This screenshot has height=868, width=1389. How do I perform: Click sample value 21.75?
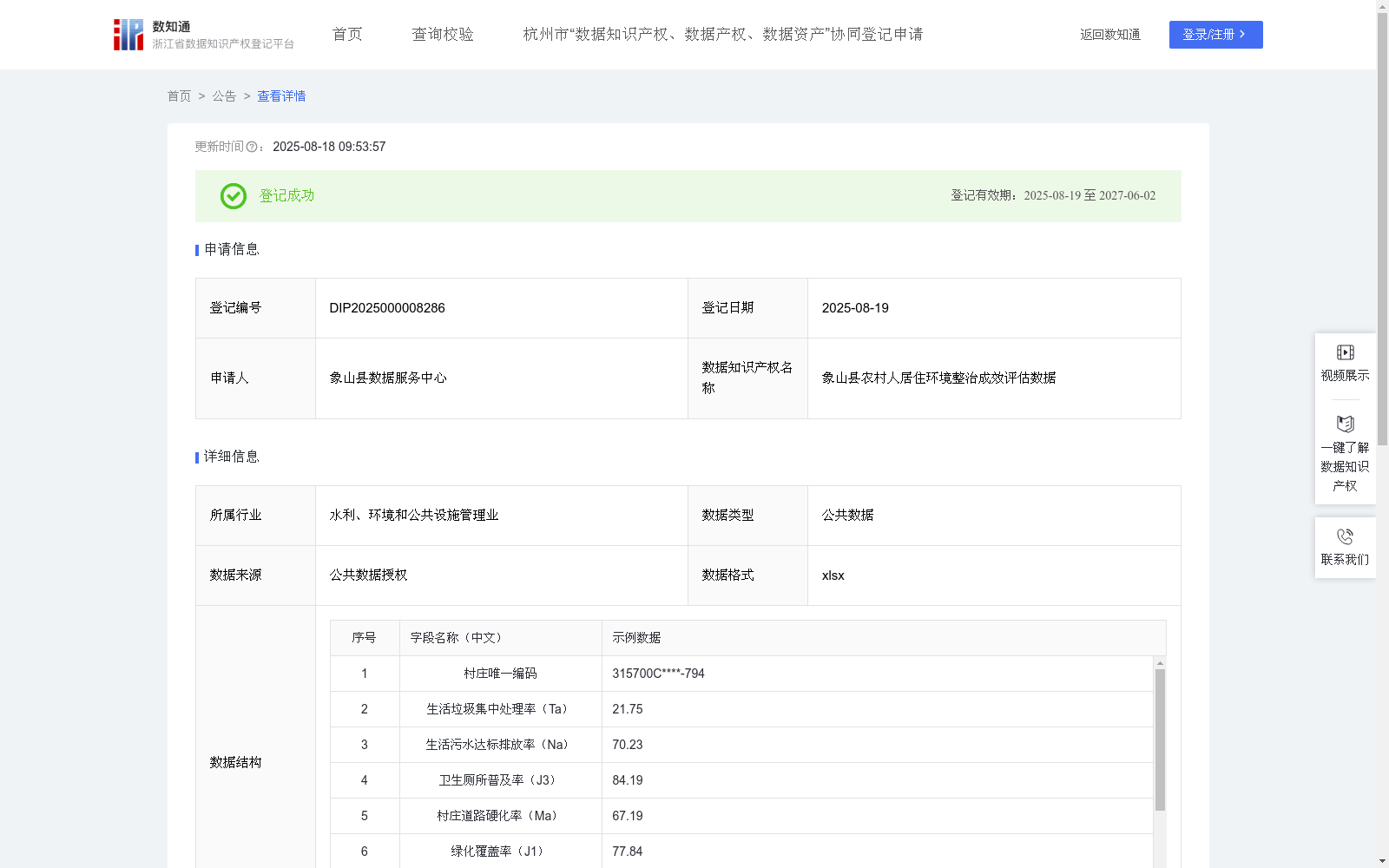628,709
